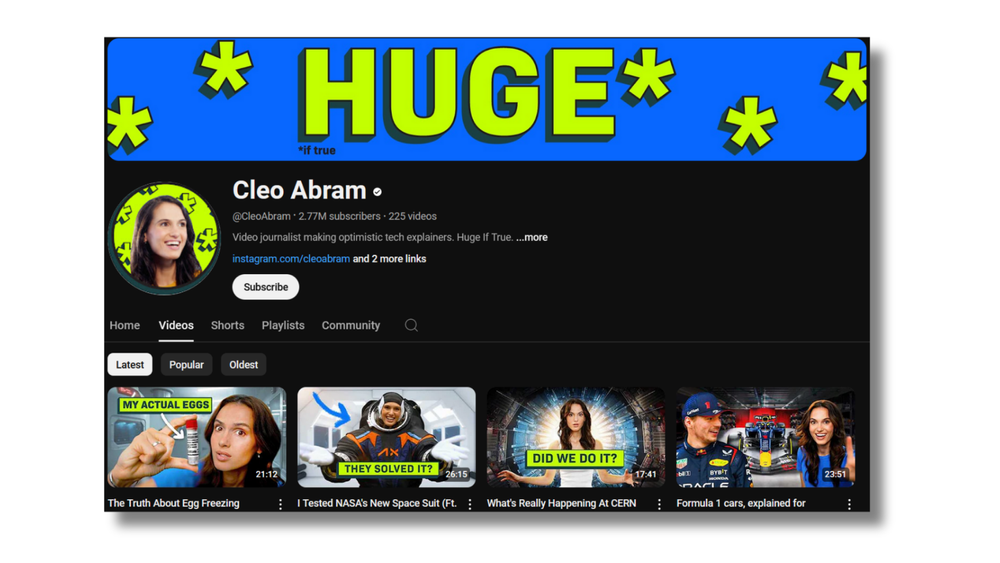Open the instagram.com/cleoabram link
The height and width of the screenshot is (563, 1000).
click(291, 259)
